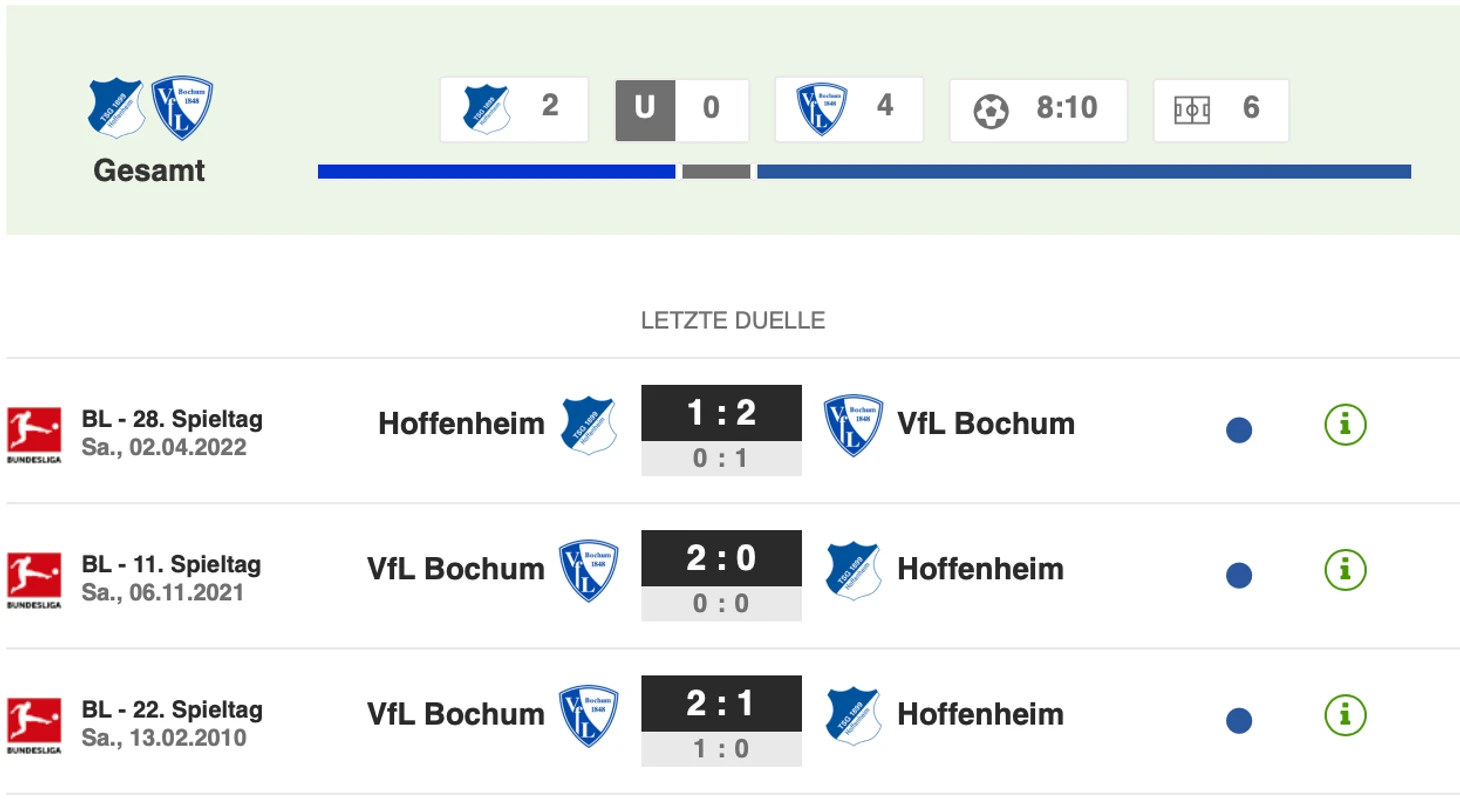
Task: Open the 2 : 1 score result
Action: pyautogui.click(x=721, y=702)
